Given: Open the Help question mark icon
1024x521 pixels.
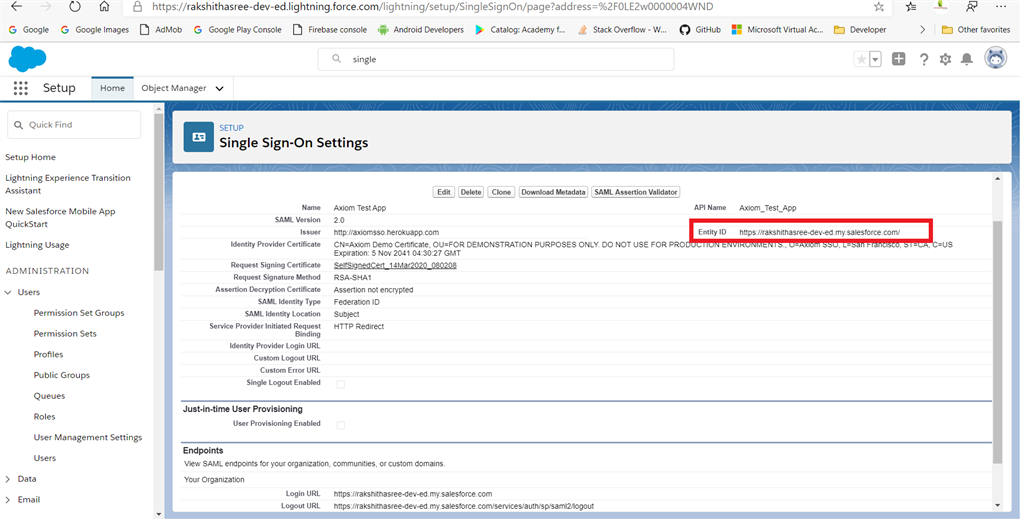Looking at the screenshot, I should [x=923, y=59].
